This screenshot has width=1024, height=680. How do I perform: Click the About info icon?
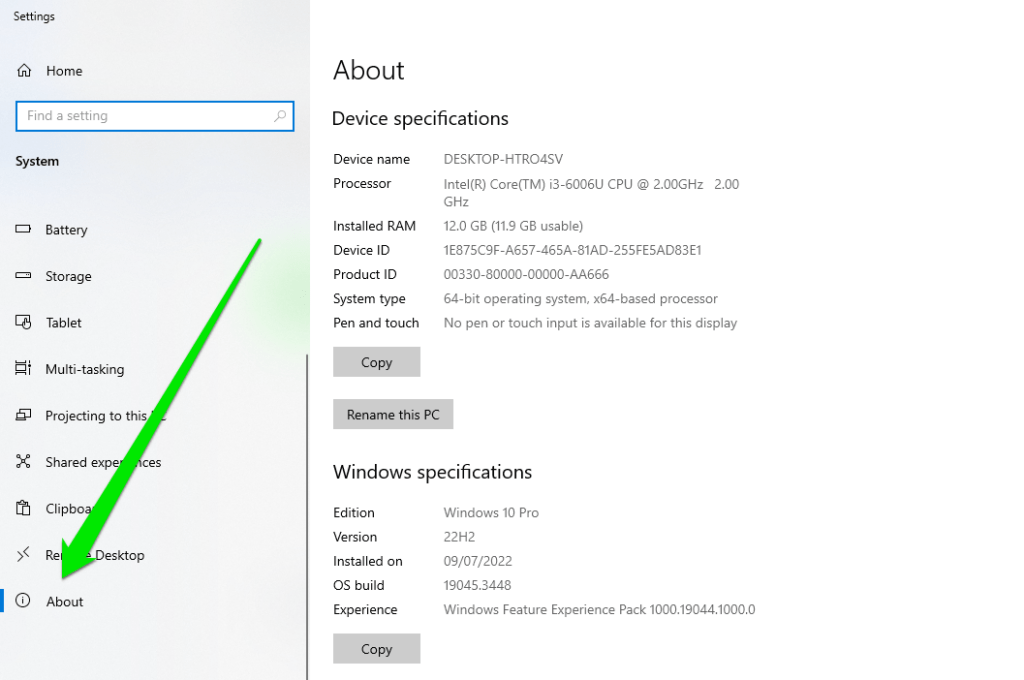click(23, 601)
